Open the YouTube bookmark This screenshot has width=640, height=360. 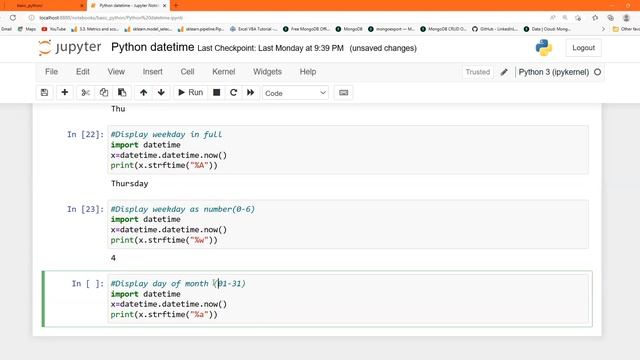coord(53,29)
